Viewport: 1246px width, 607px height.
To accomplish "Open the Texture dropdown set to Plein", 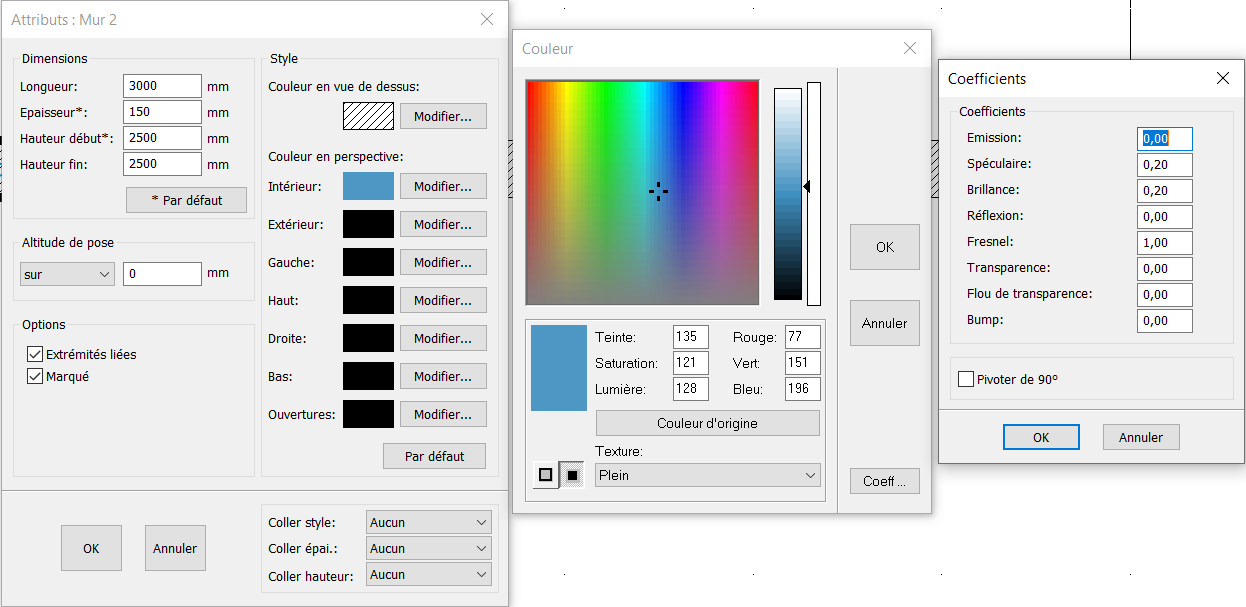I will click(708, 476).
